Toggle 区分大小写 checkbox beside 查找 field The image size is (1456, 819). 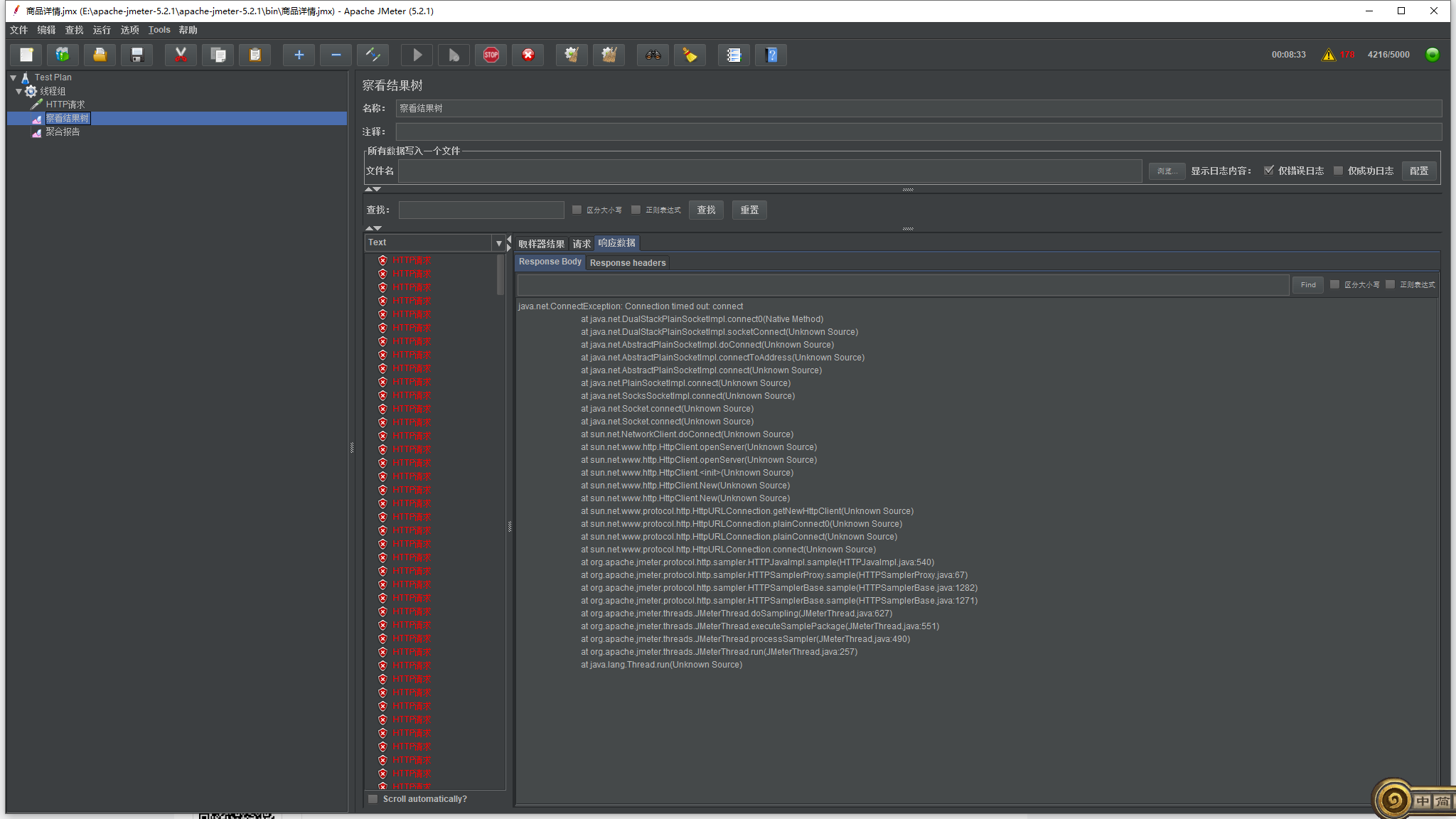click(577, 210)
